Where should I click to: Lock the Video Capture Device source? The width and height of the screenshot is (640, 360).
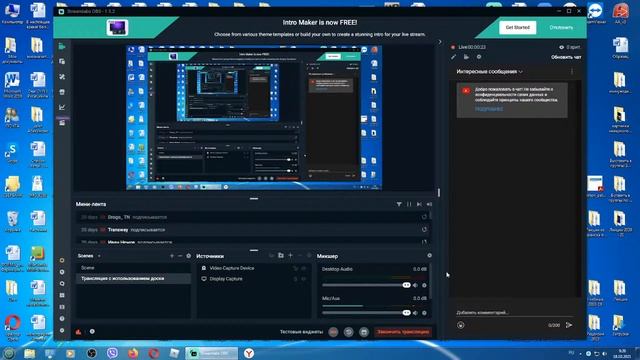296,268
